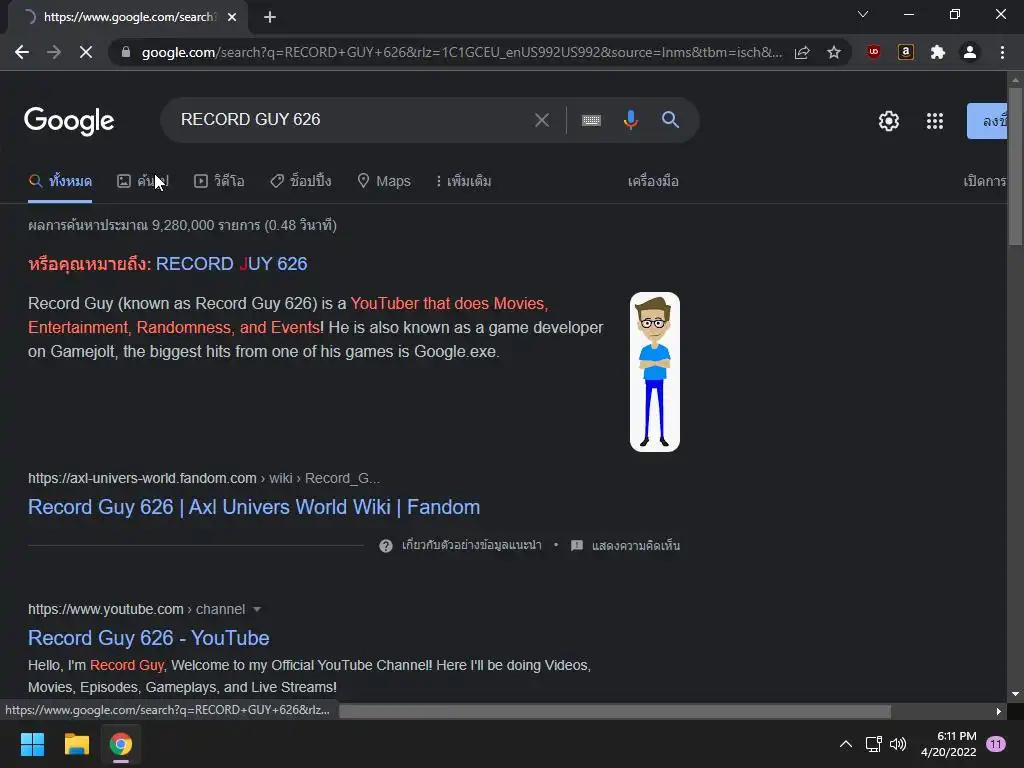
Task: Expand the youtube.com result options arrow
Action: (x=257, y=609)
